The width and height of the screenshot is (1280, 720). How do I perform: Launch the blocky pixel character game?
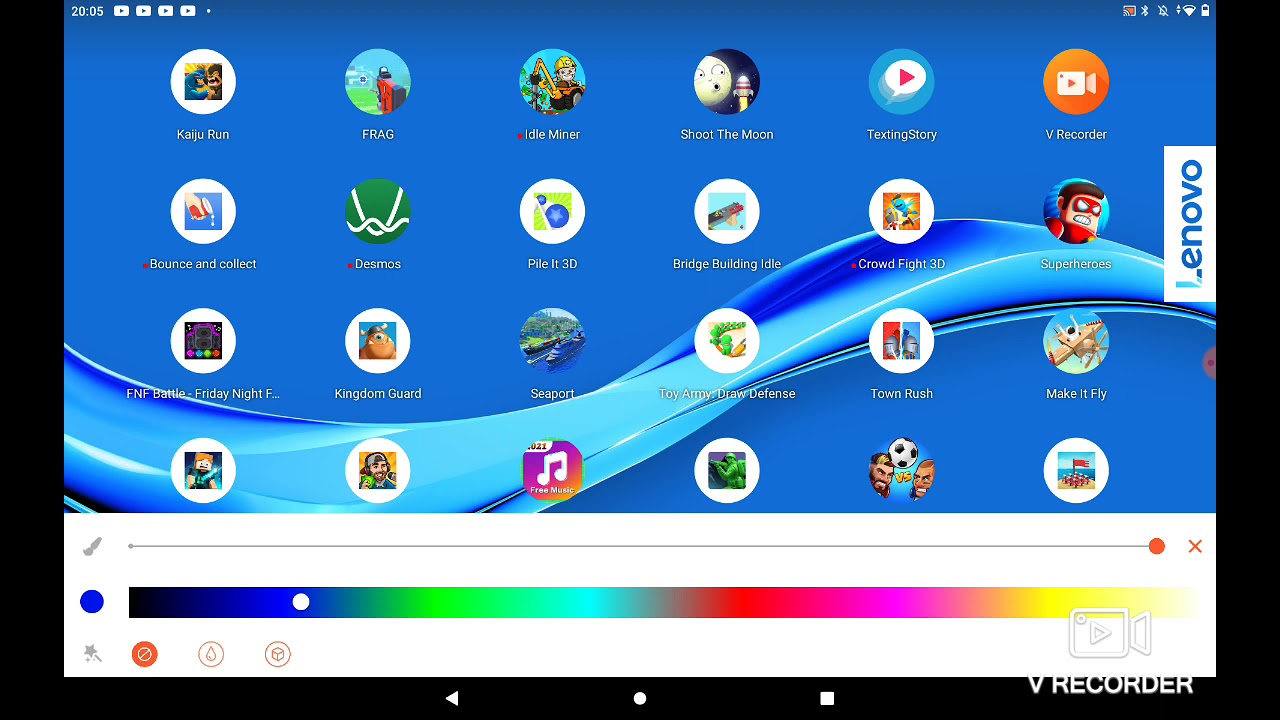pos(203,470)
